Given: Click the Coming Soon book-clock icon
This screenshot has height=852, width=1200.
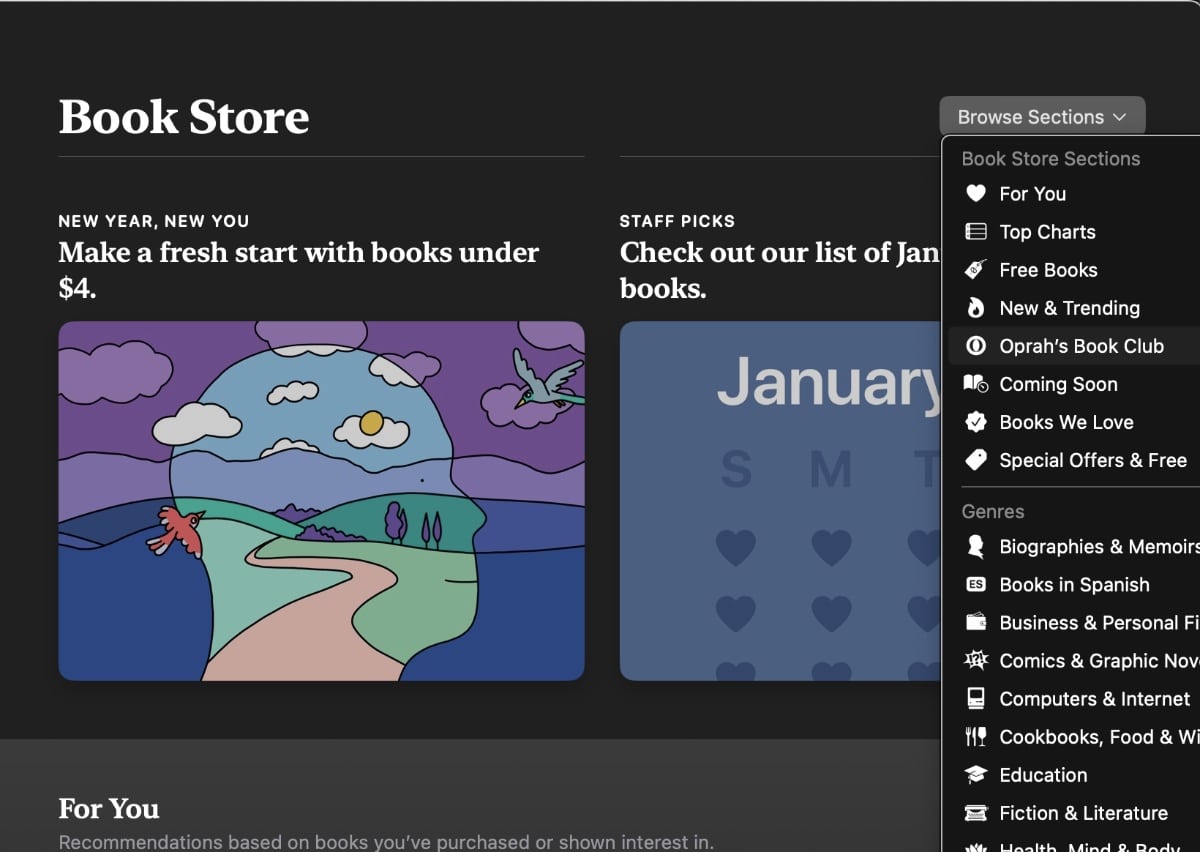Looking at the screenshot, I should [x=975, y=384].
